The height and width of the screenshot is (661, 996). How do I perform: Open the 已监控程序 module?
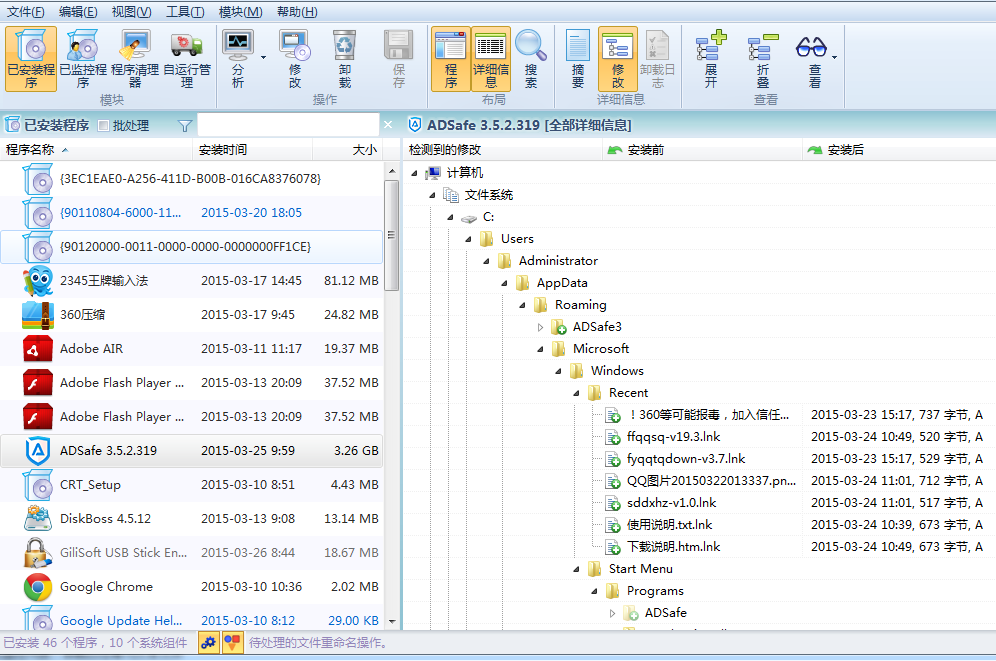click(x=83, y=59)
